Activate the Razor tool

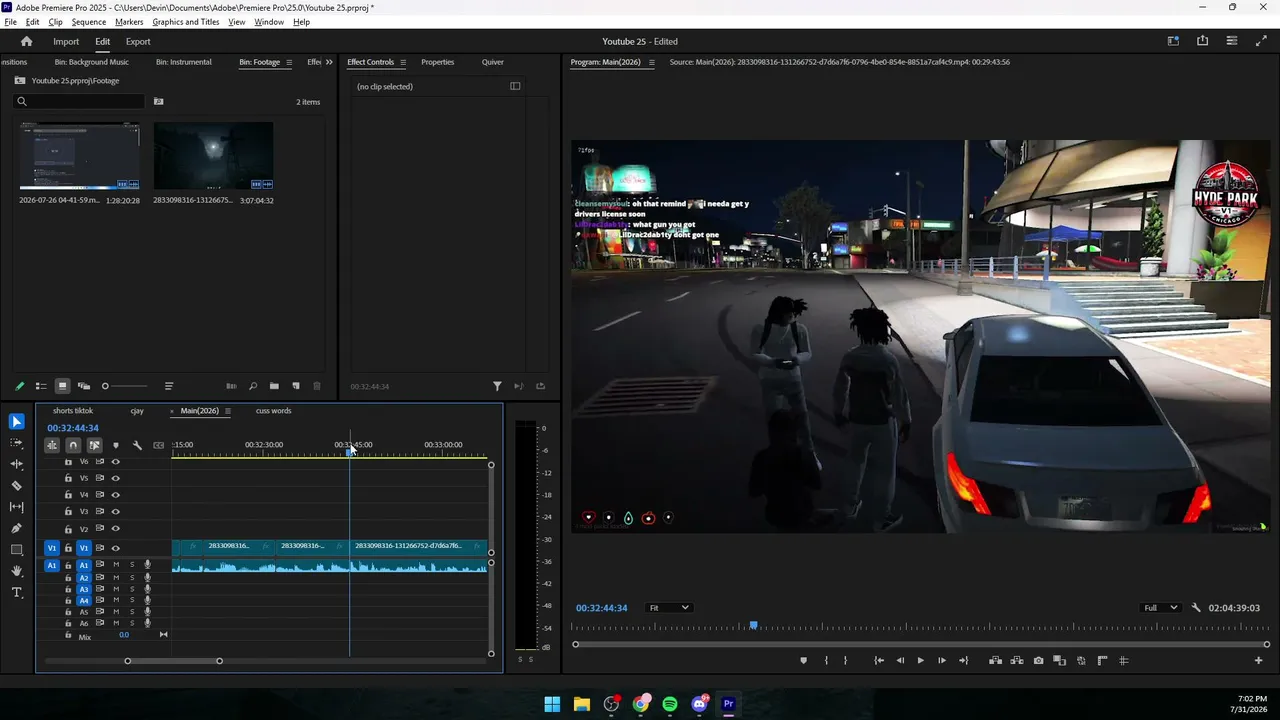16,486
